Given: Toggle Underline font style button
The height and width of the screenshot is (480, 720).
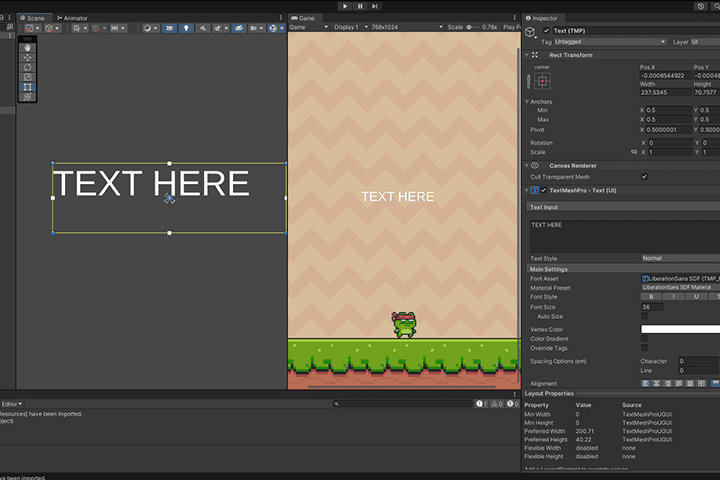Looking at the screenshot, I should tap(696, 297).
